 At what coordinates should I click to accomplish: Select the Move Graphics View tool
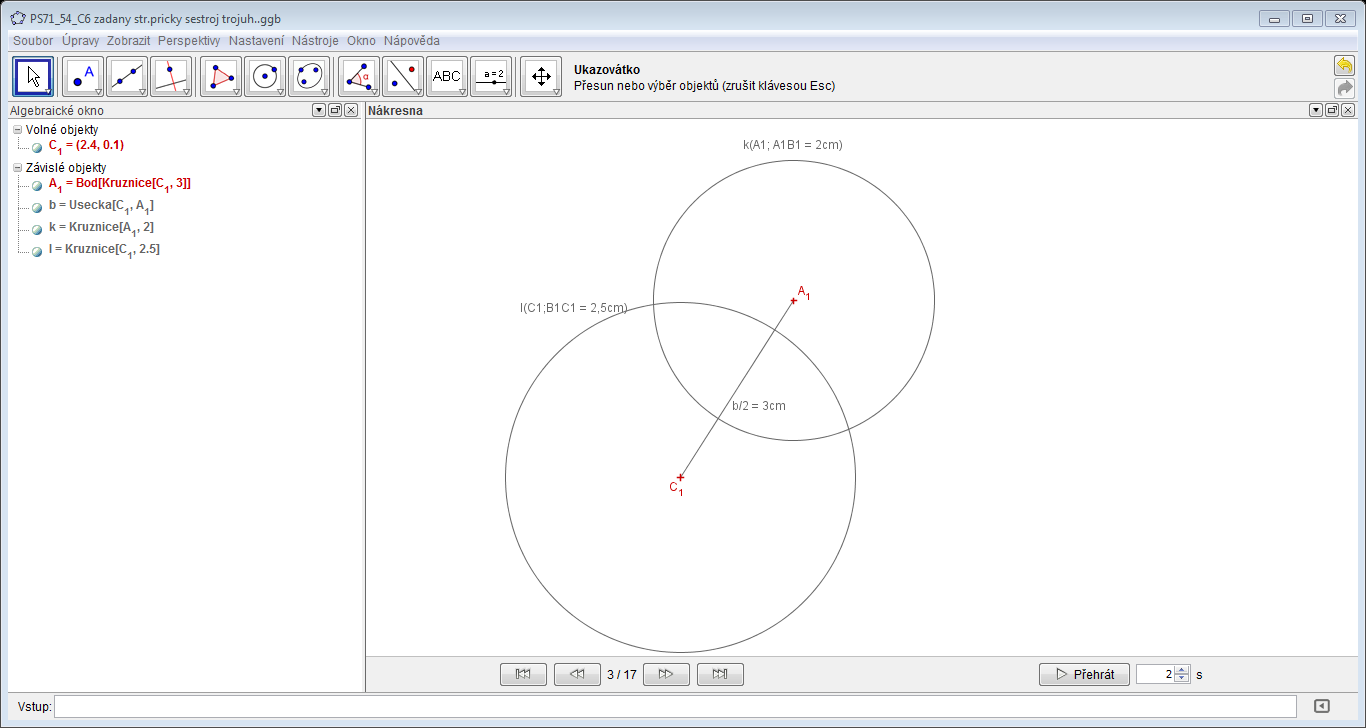pos(541,76)
